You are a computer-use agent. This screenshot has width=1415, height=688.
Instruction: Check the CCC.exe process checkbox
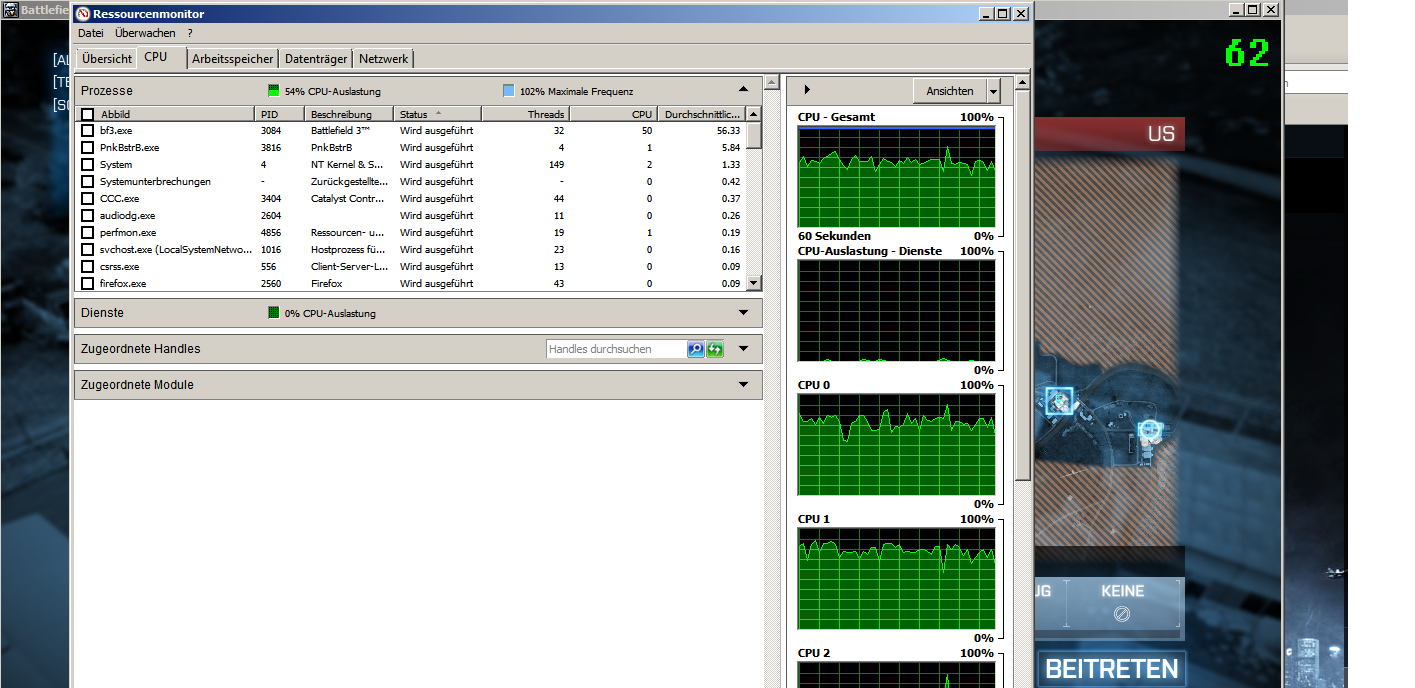pos(88,199)
